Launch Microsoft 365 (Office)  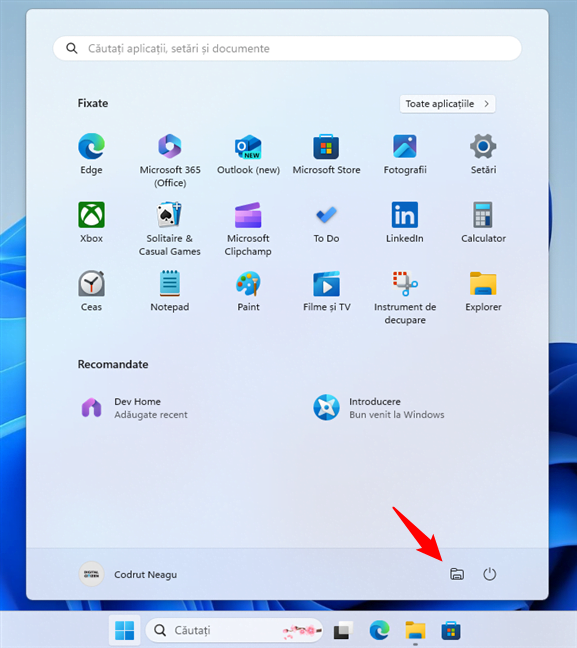tap(170, 160)
